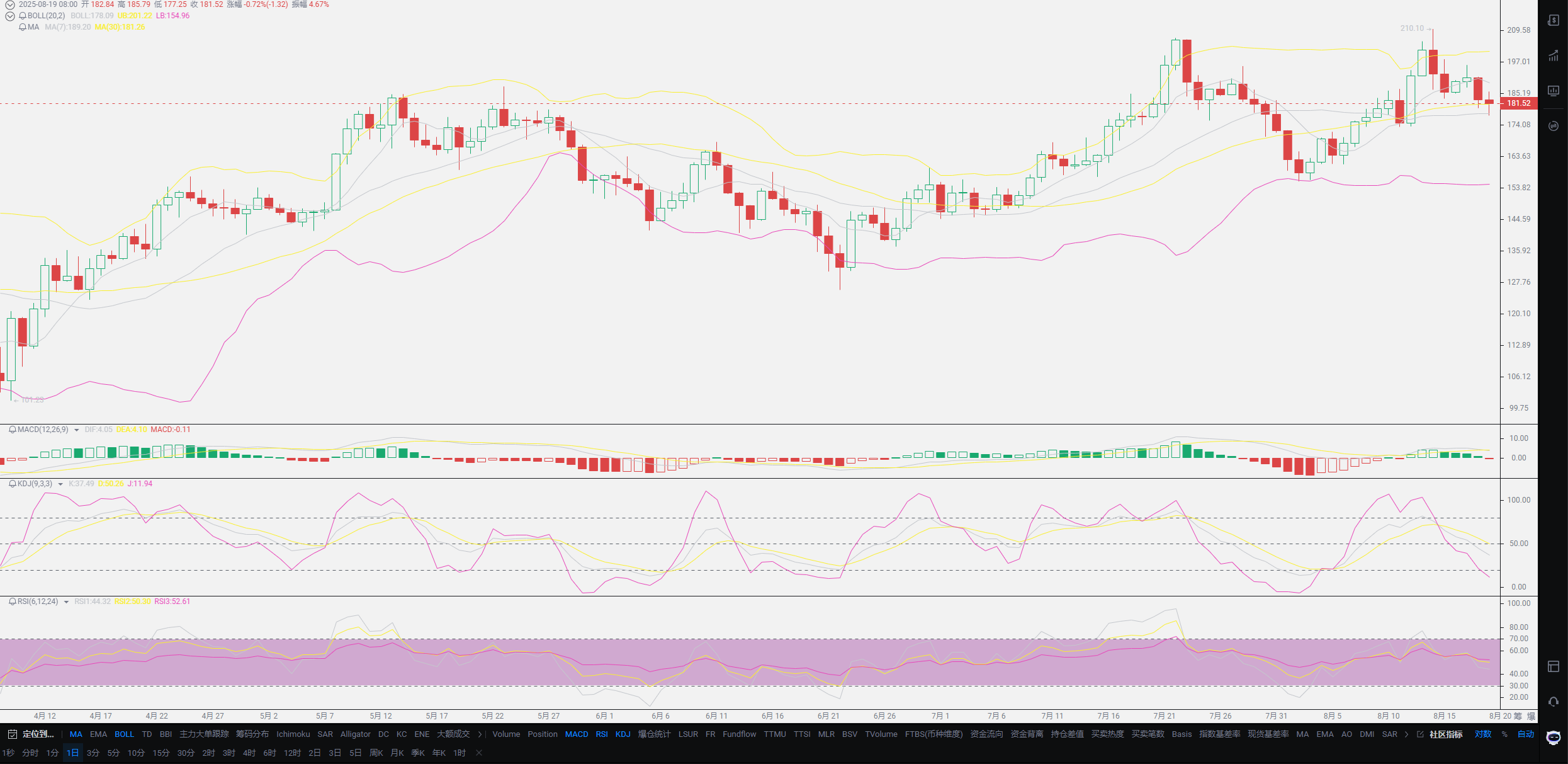Open the KDJ(9,3,3) dropdown arrow
This screenshot has height=764, width=1568.
coord(60,484)
